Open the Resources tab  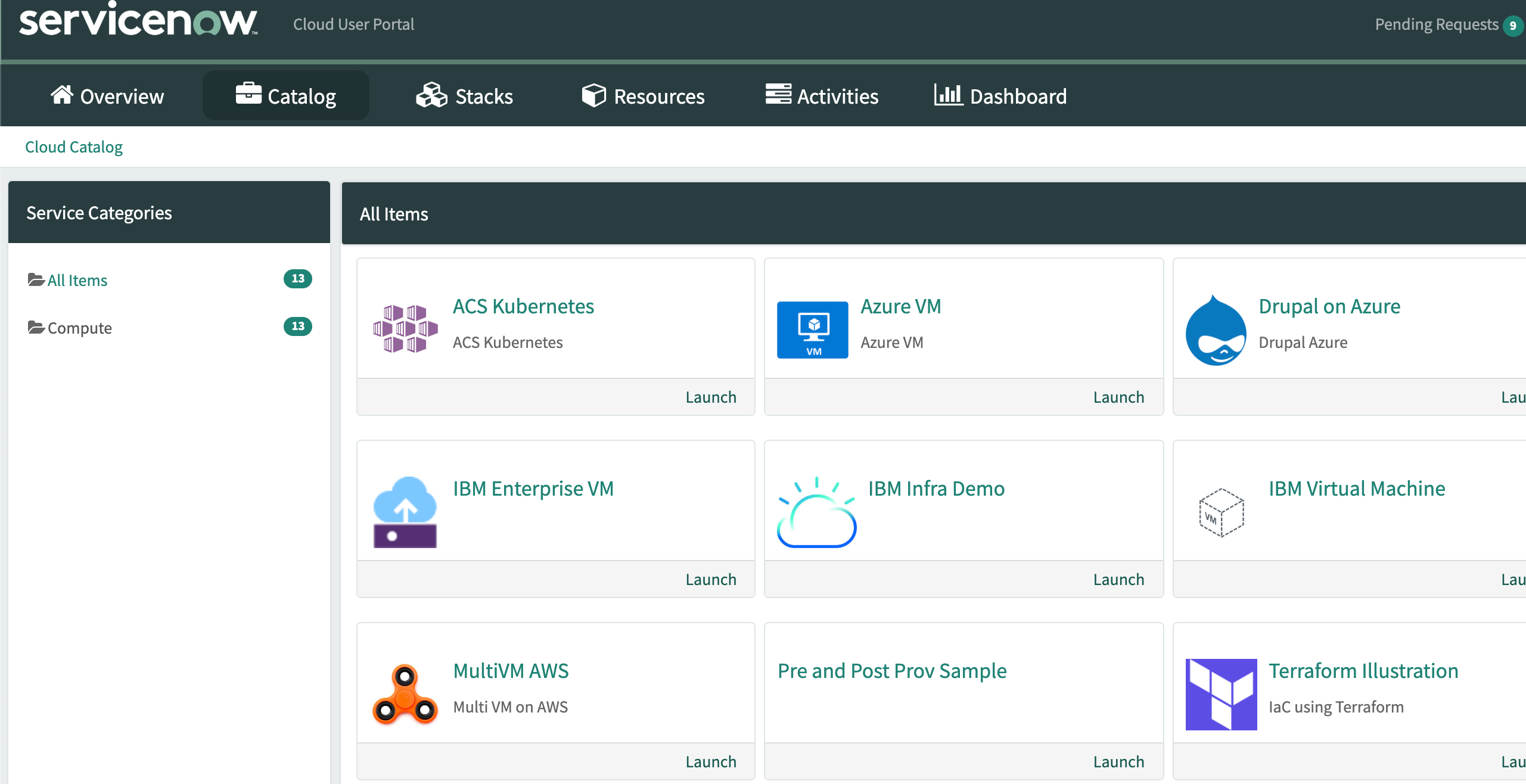click(x=643, y=96)
